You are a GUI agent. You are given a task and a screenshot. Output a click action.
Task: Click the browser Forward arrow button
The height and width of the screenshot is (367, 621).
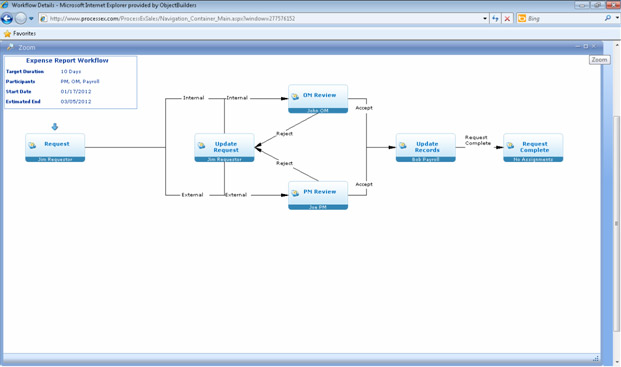[x=21, y=18]
